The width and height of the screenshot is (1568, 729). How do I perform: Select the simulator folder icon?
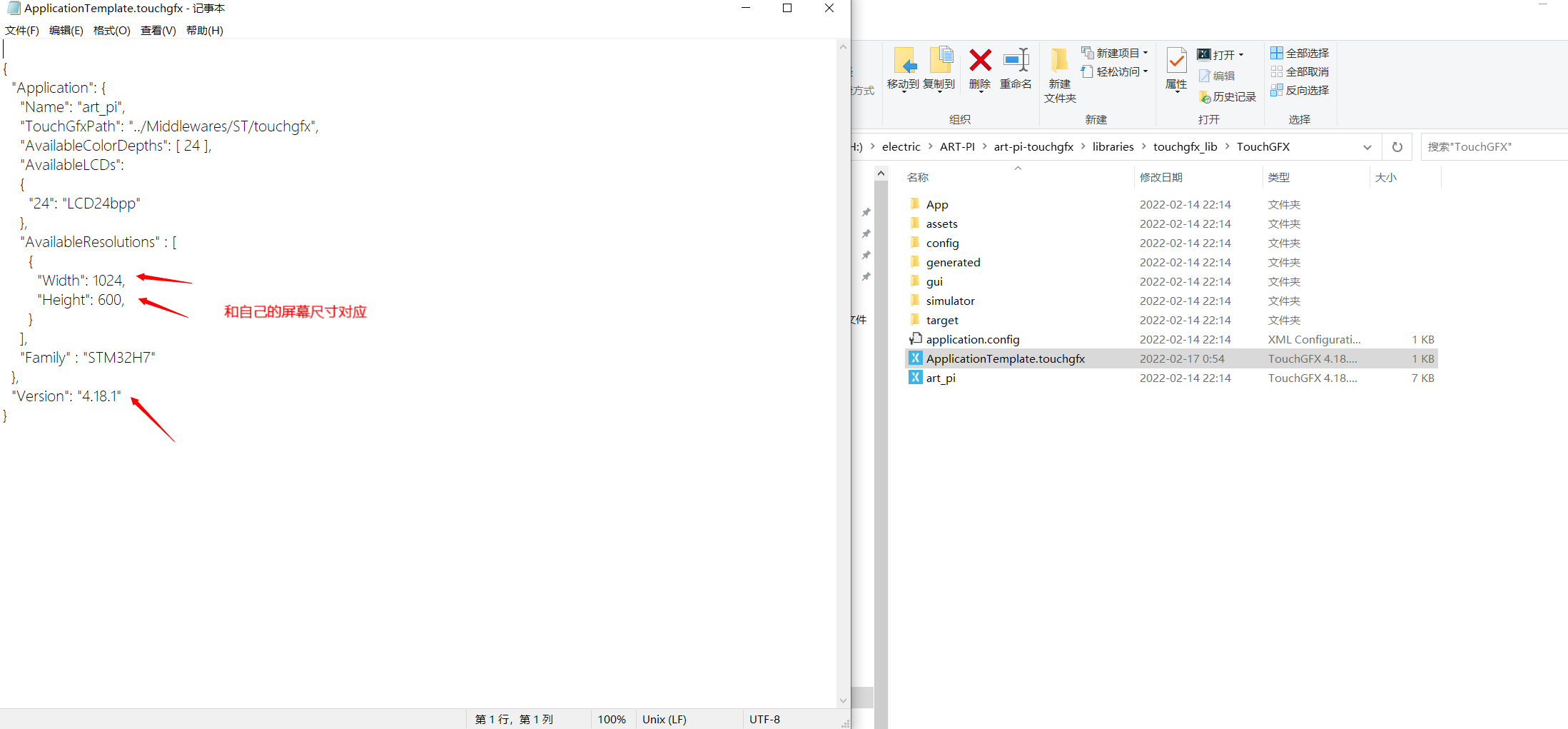(x=915, y=301)
